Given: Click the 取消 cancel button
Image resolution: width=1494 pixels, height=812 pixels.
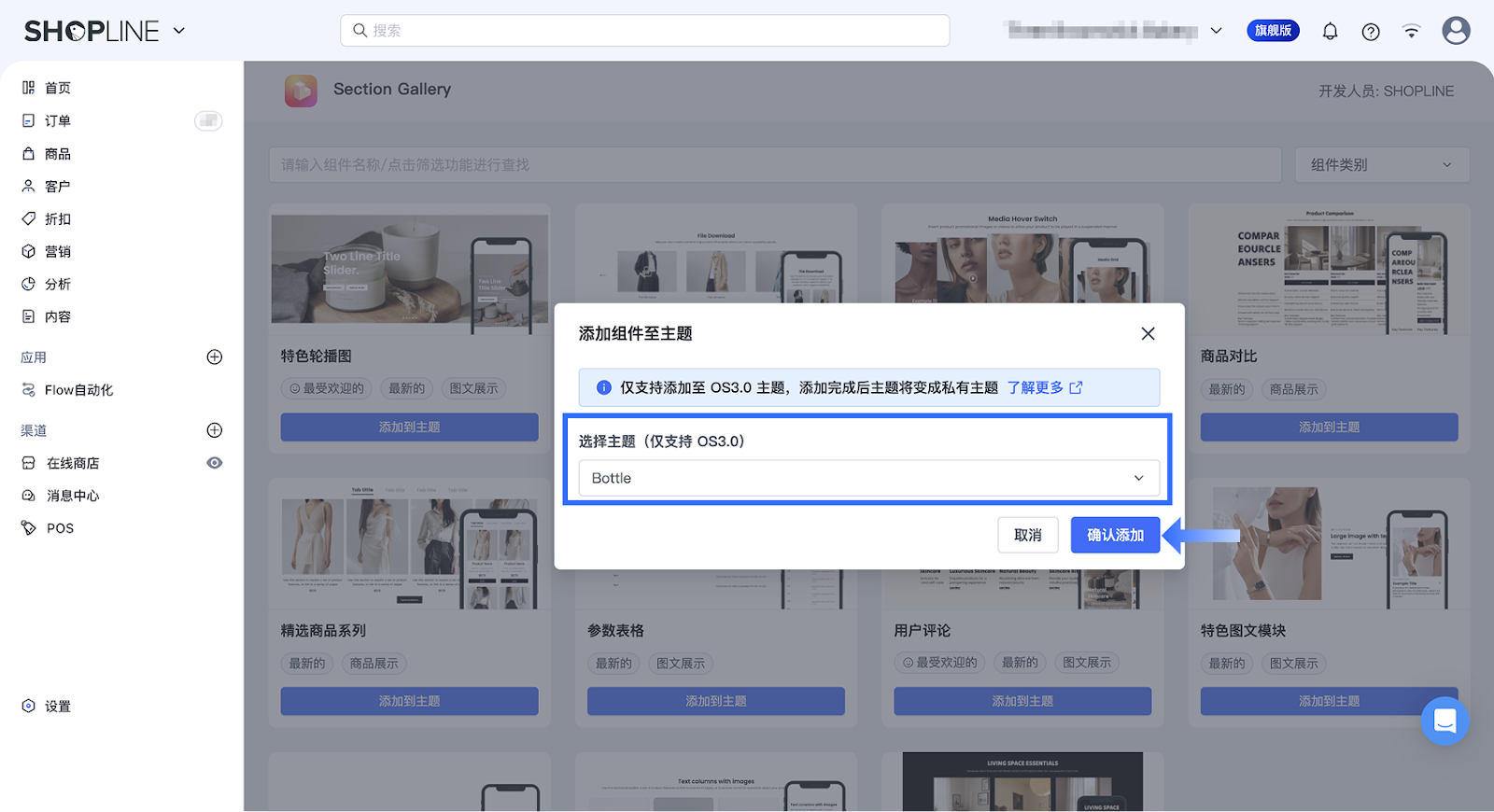Looking at the screenshot, I should click(1027, 535).
